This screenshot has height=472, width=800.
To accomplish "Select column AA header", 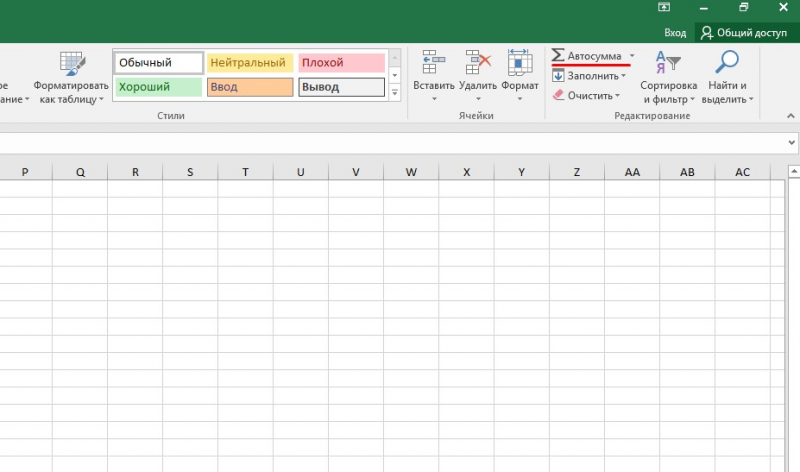I will point(632,172).
